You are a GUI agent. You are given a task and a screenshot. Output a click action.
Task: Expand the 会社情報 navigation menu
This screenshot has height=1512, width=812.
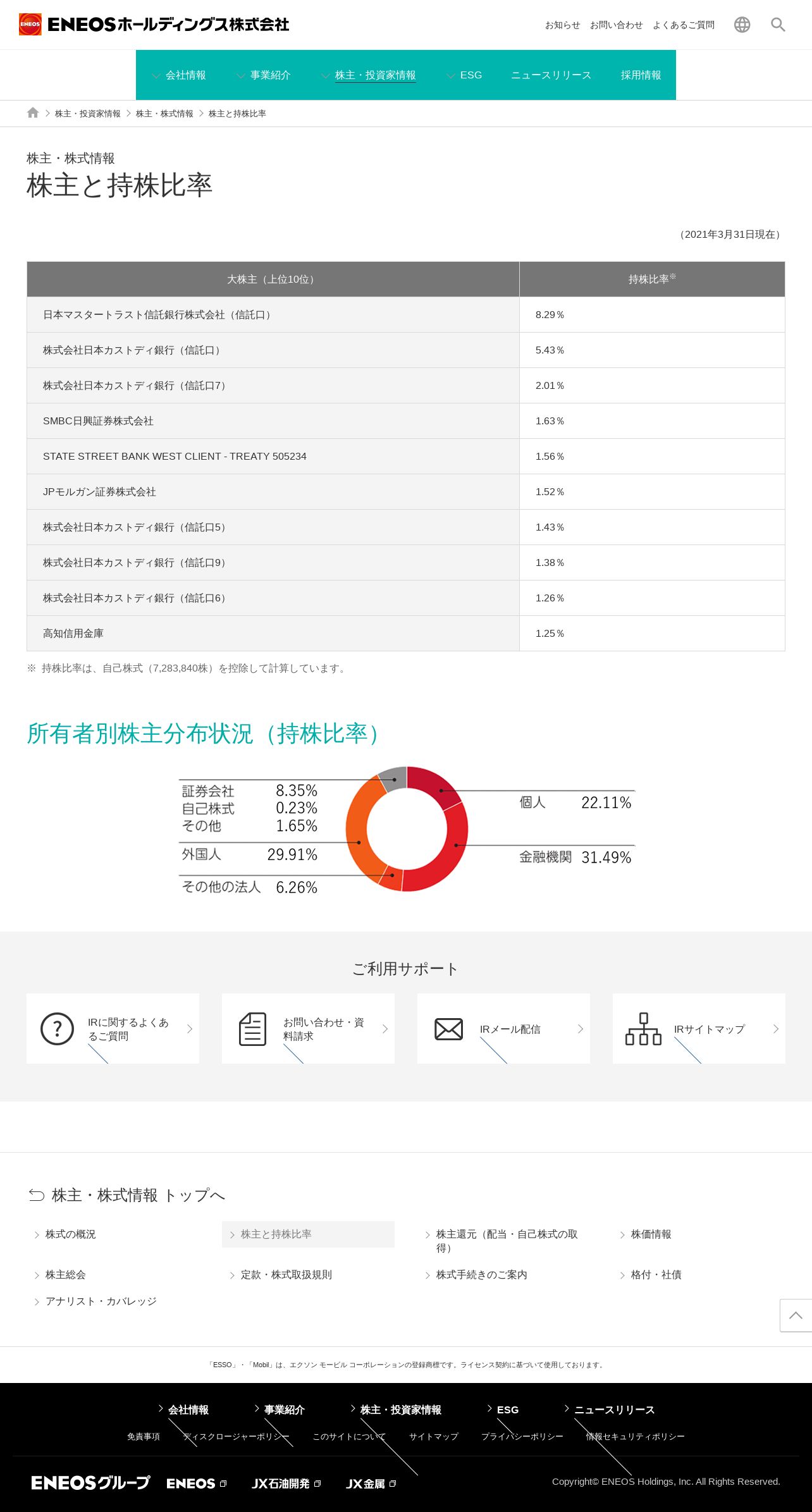pyautogui.click(x=179, y=75)
